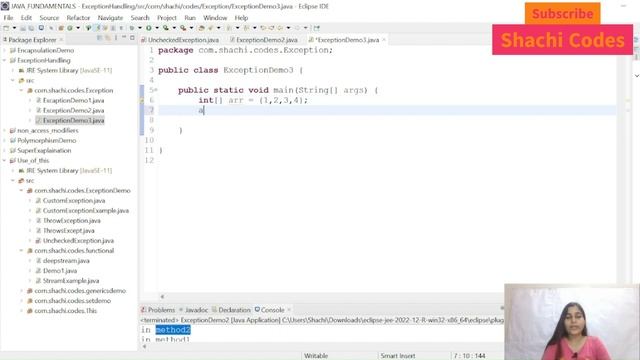Click the Open Perspective icon at toolbar end
Viewport: 640px width, 360px height.
pos(317,28)
